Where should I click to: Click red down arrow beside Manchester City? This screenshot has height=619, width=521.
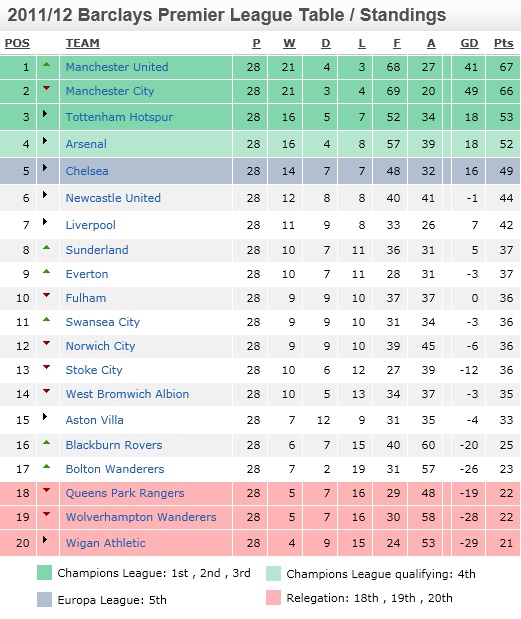tap(47, 88)
